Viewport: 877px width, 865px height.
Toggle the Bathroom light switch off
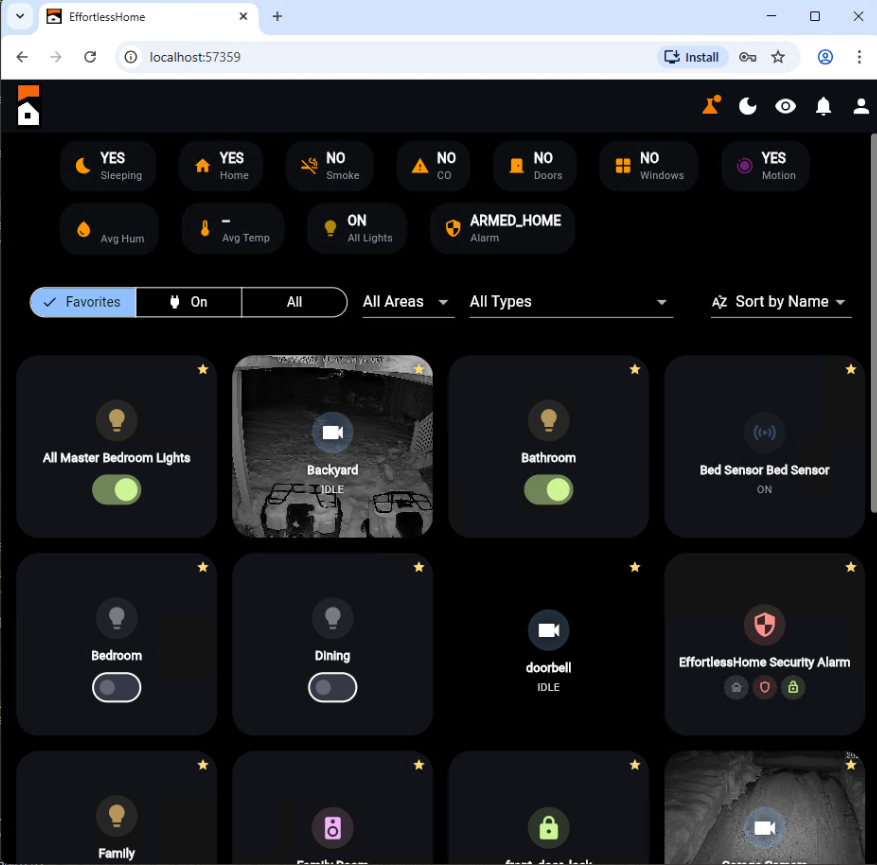pos(548,490)
